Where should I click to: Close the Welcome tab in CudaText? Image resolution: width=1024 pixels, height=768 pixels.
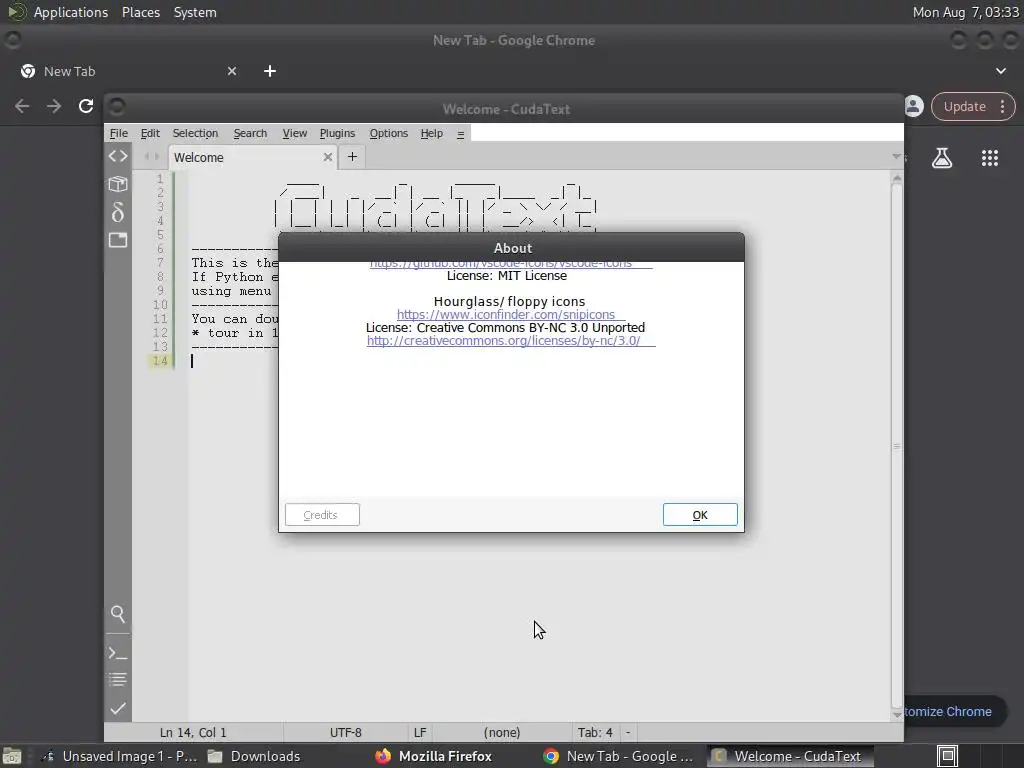pos(328,157)
